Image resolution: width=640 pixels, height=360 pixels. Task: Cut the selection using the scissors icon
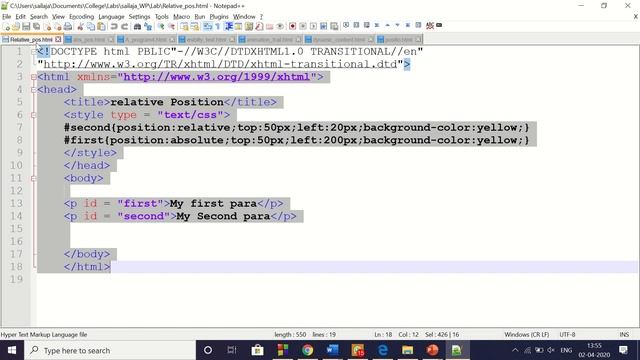pos(80,27)
